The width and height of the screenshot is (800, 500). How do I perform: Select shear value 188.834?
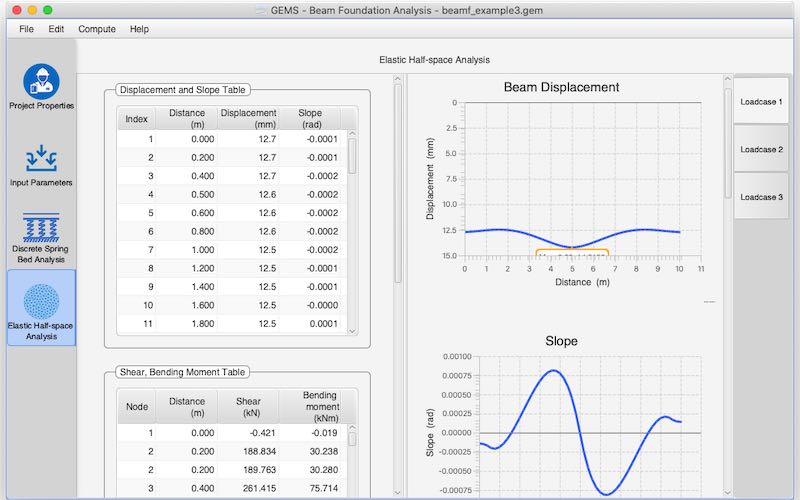click(248, 451)
